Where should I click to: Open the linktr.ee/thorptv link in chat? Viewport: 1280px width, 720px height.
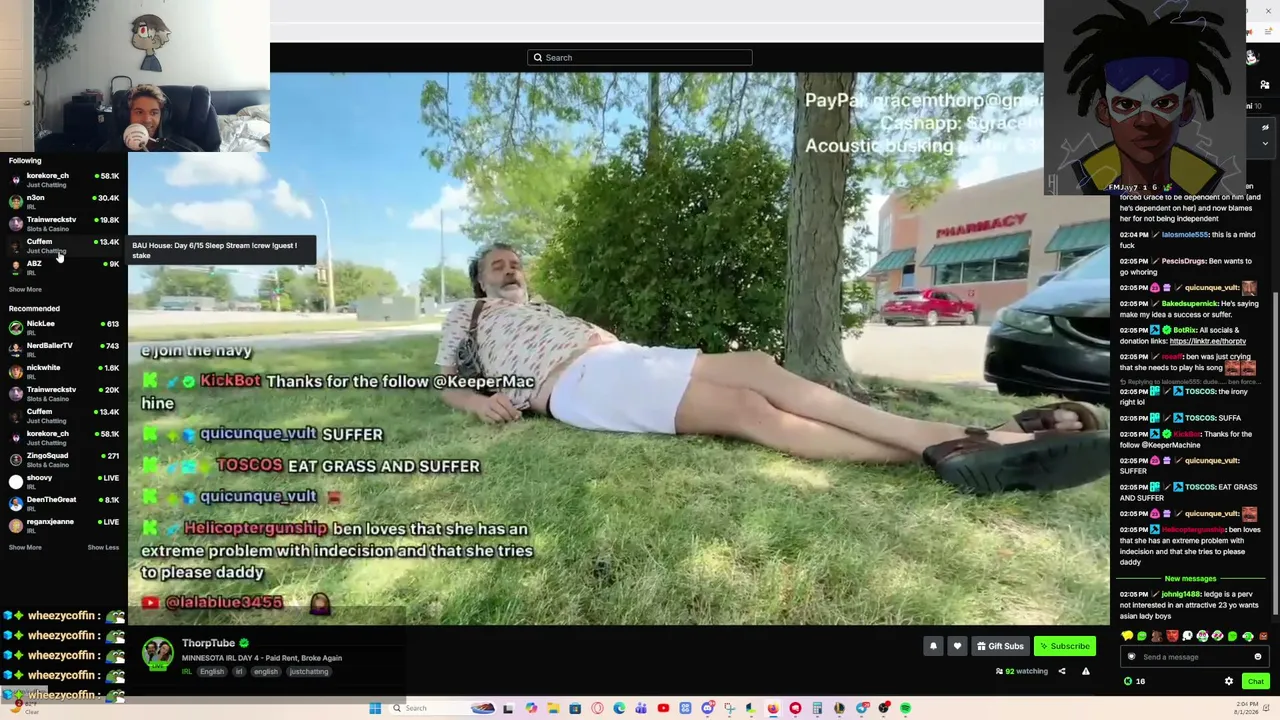coord(1207,341)
